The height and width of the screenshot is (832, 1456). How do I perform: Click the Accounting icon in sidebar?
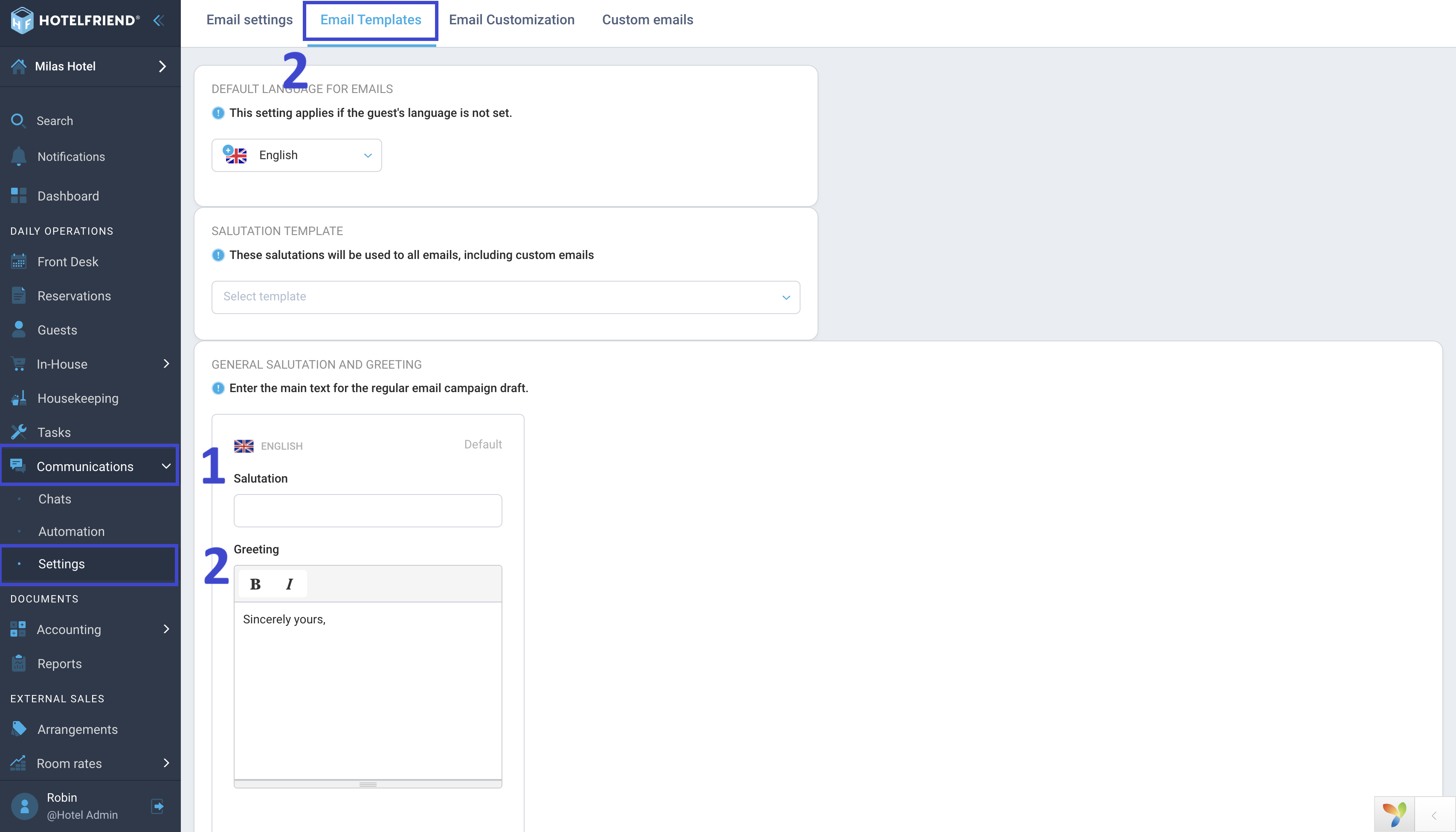[x=18, y=629]
